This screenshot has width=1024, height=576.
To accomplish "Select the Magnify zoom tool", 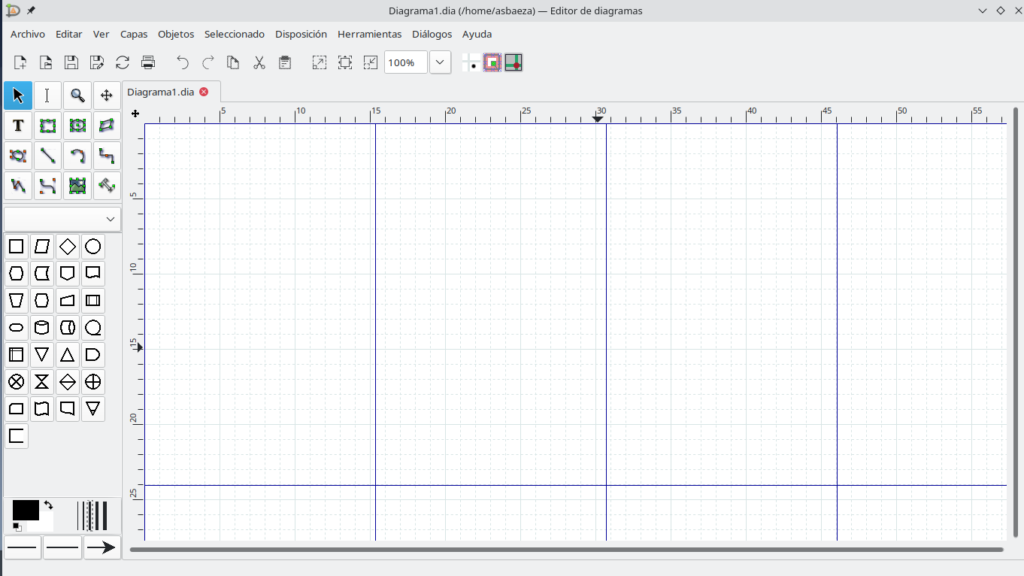I will pos(77,96).
